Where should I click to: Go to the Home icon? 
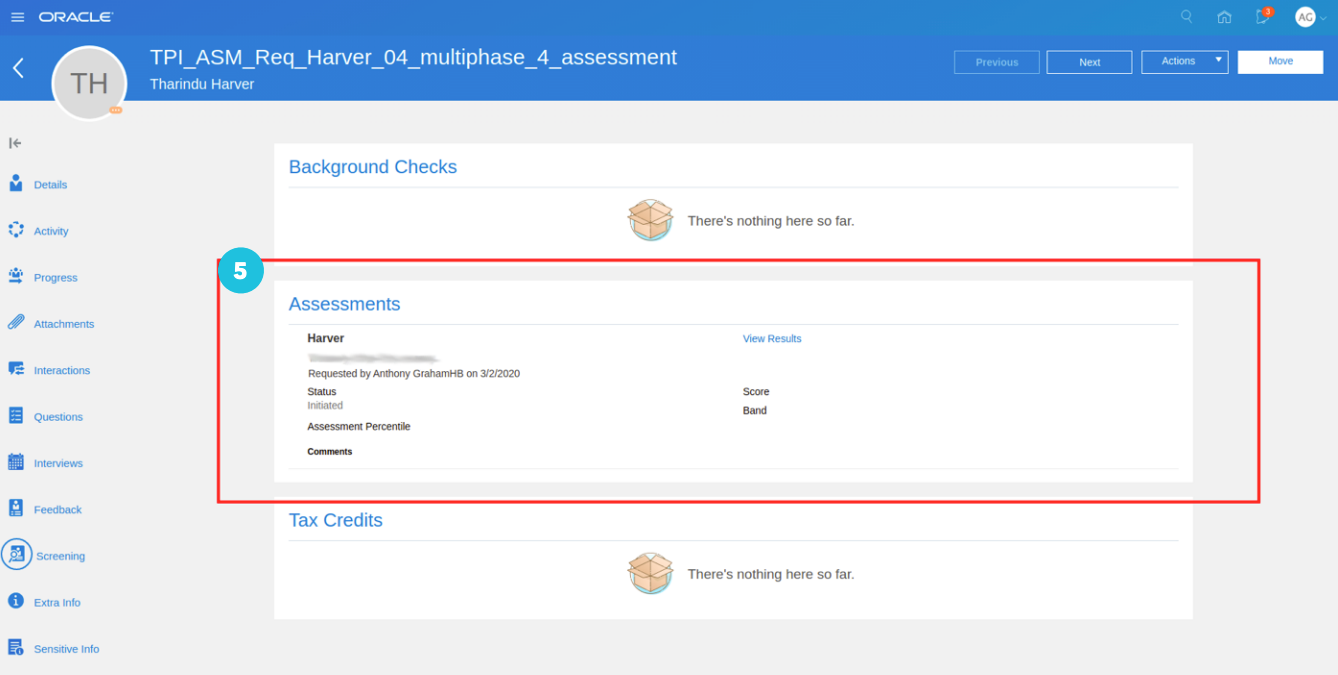tap(1224, 17)
